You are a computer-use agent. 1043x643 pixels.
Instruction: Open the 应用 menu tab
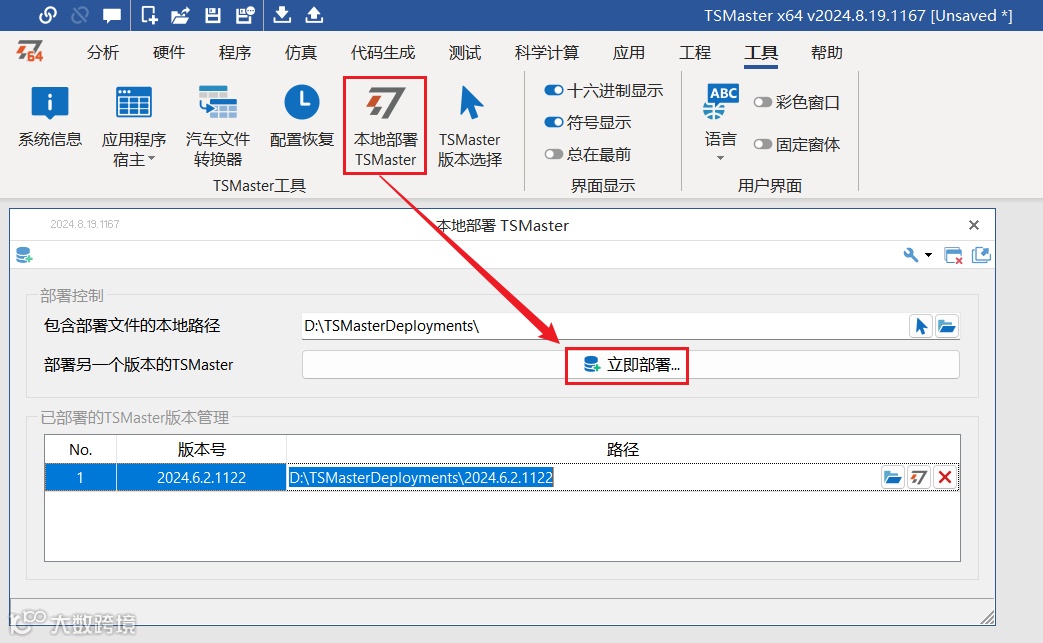tap(629, 53)
